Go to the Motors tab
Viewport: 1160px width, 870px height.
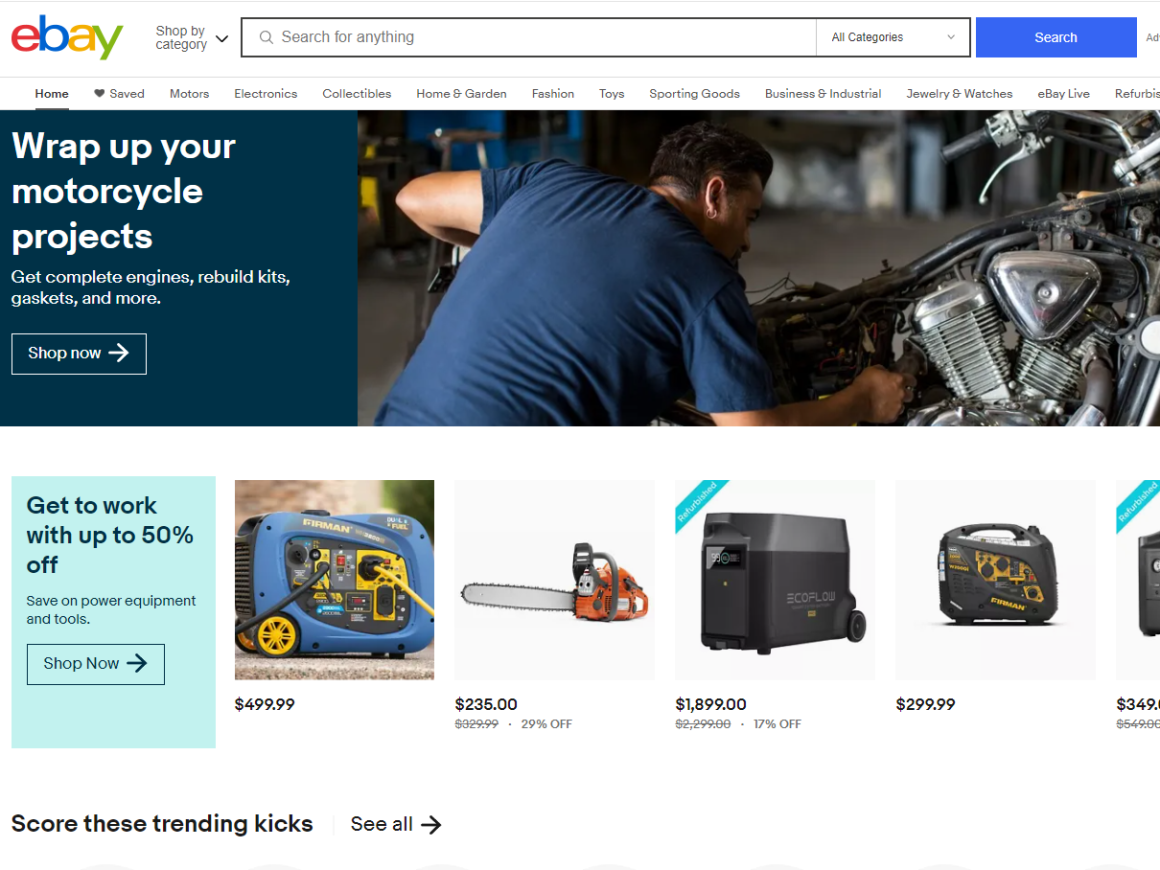189,94
